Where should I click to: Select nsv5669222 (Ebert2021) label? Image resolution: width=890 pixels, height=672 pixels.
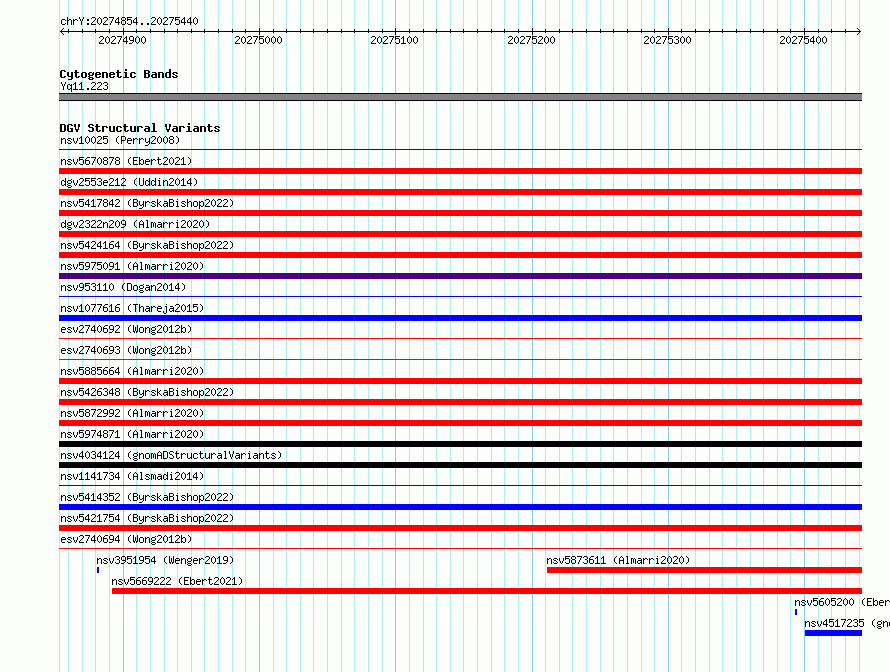pos(177,581)
